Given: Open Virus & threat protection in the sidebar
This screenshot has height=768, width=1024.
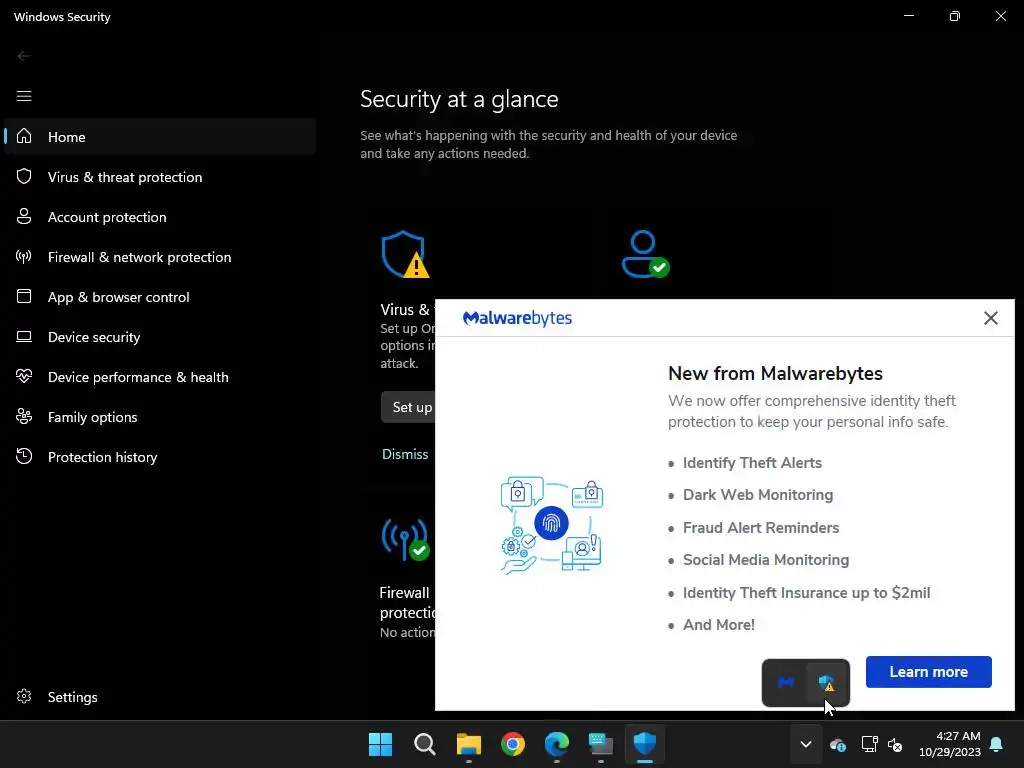Looking at the screenshot, I should [160, 177].
